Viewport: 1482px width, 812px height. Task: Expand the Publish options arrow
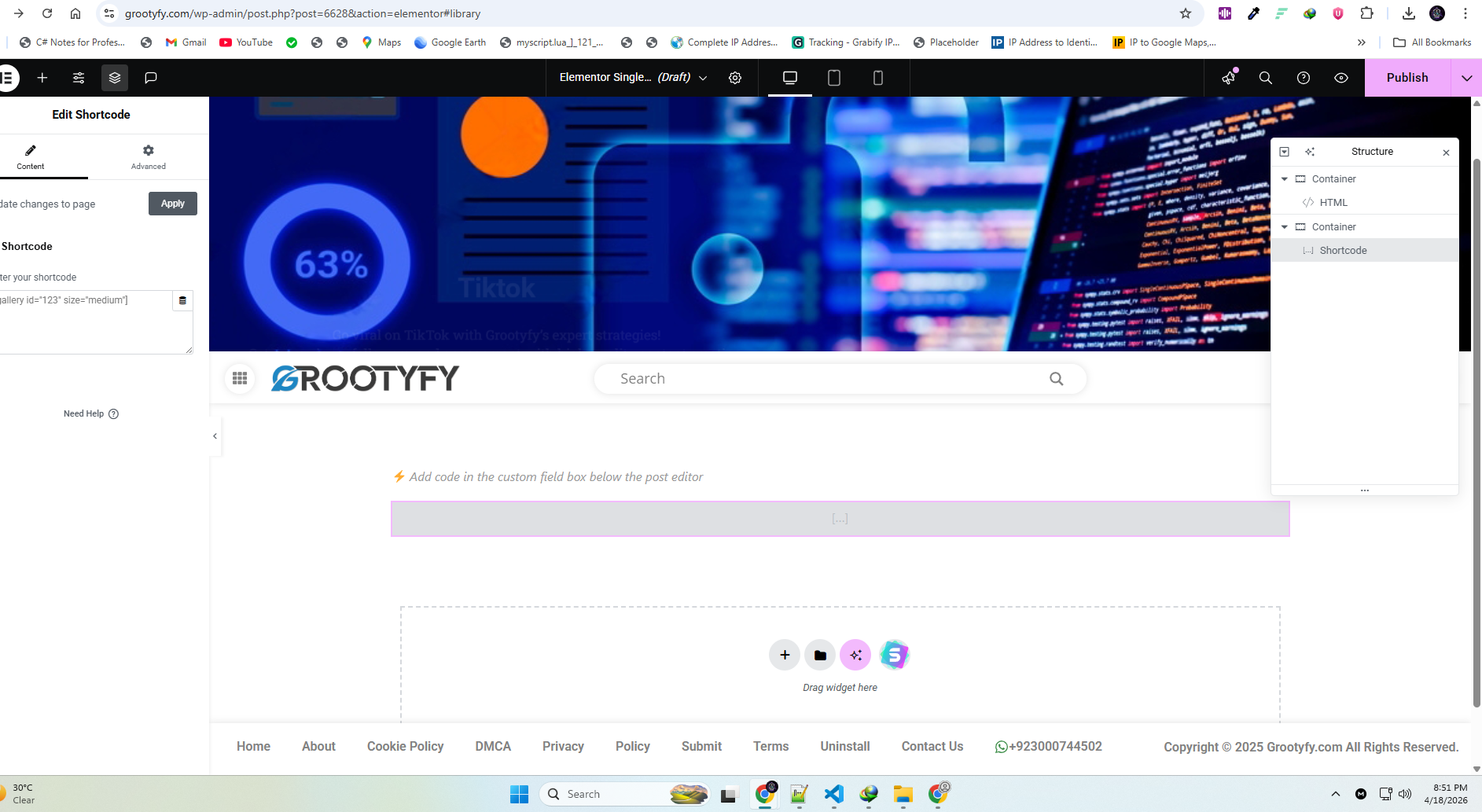click(1466, 78)
